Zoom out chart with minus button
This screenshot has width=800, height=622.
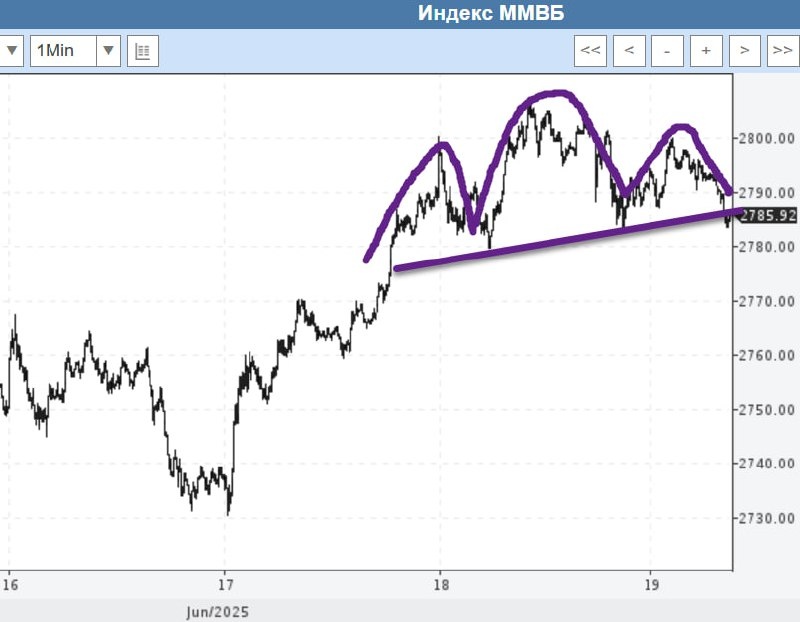[x=667, y=51]
